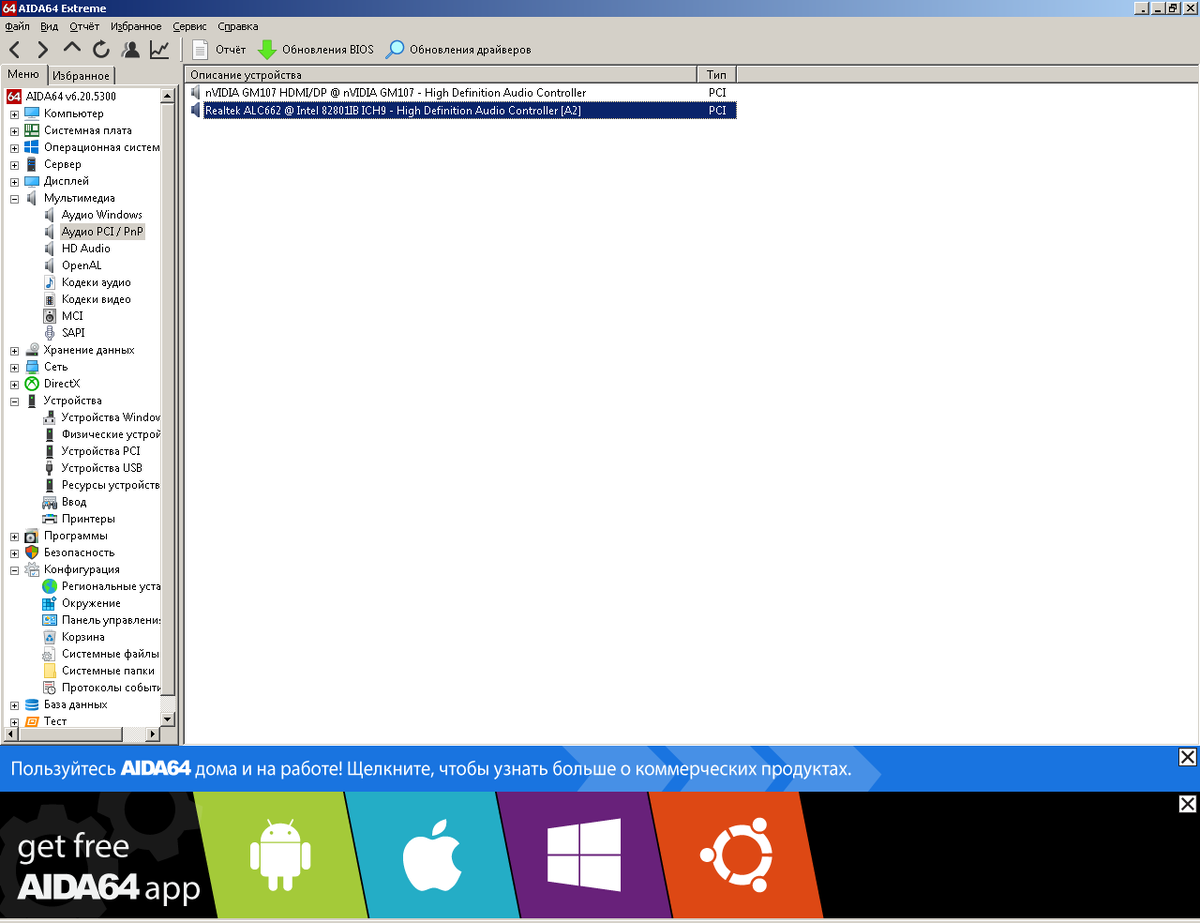
Task: Select Устройства USB tree item
Action: (102, 468)
